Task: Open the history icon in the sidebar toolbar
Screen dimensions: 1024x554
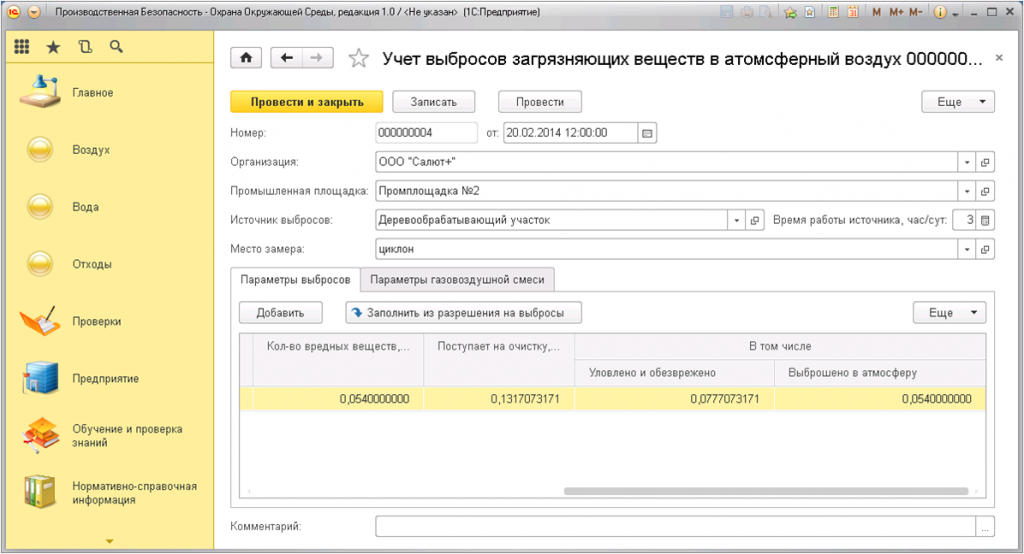Action: coord(84,47)
